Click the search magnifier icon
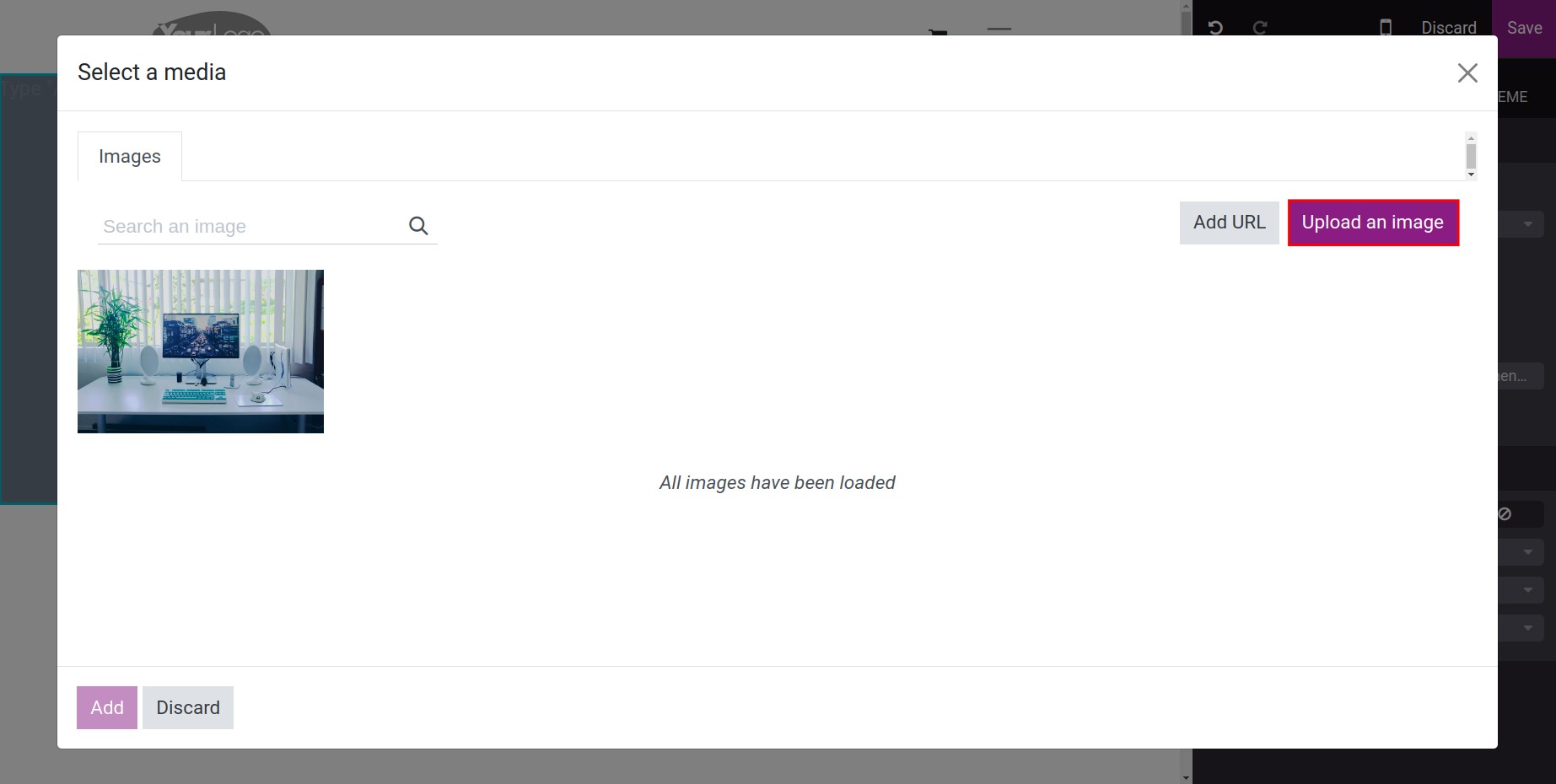The height and width of the screenshot is (784, 1556). (x=418, y=226)
